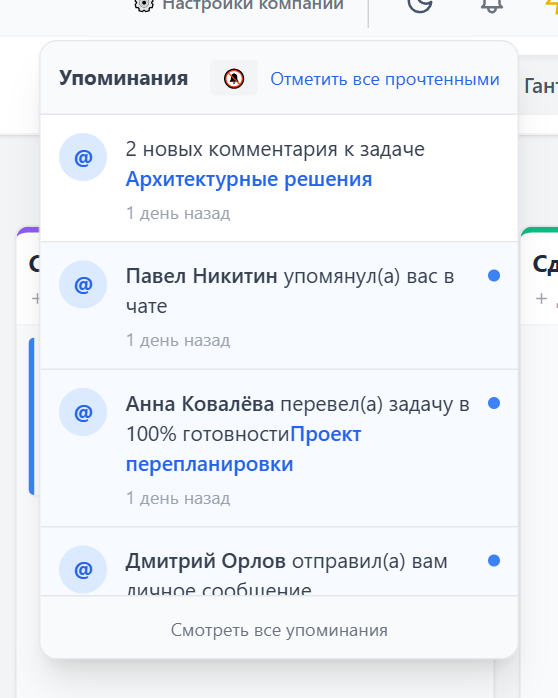This screenshot has height=698, width=558.
Task: Open Павел Никитин chat mention notification
Action: coord(279,306)
